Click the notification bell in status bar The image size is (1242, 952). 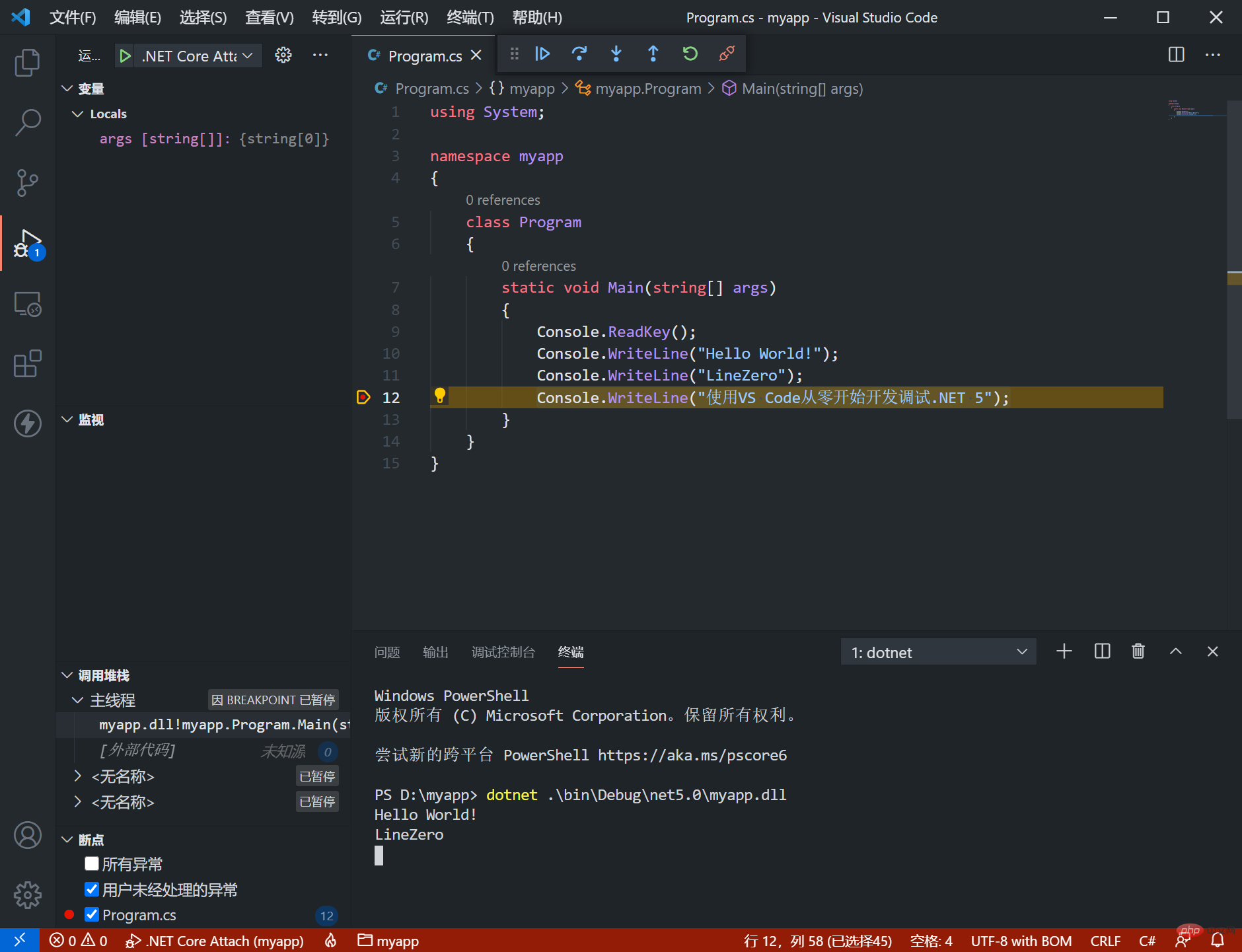coord(1219,941)
